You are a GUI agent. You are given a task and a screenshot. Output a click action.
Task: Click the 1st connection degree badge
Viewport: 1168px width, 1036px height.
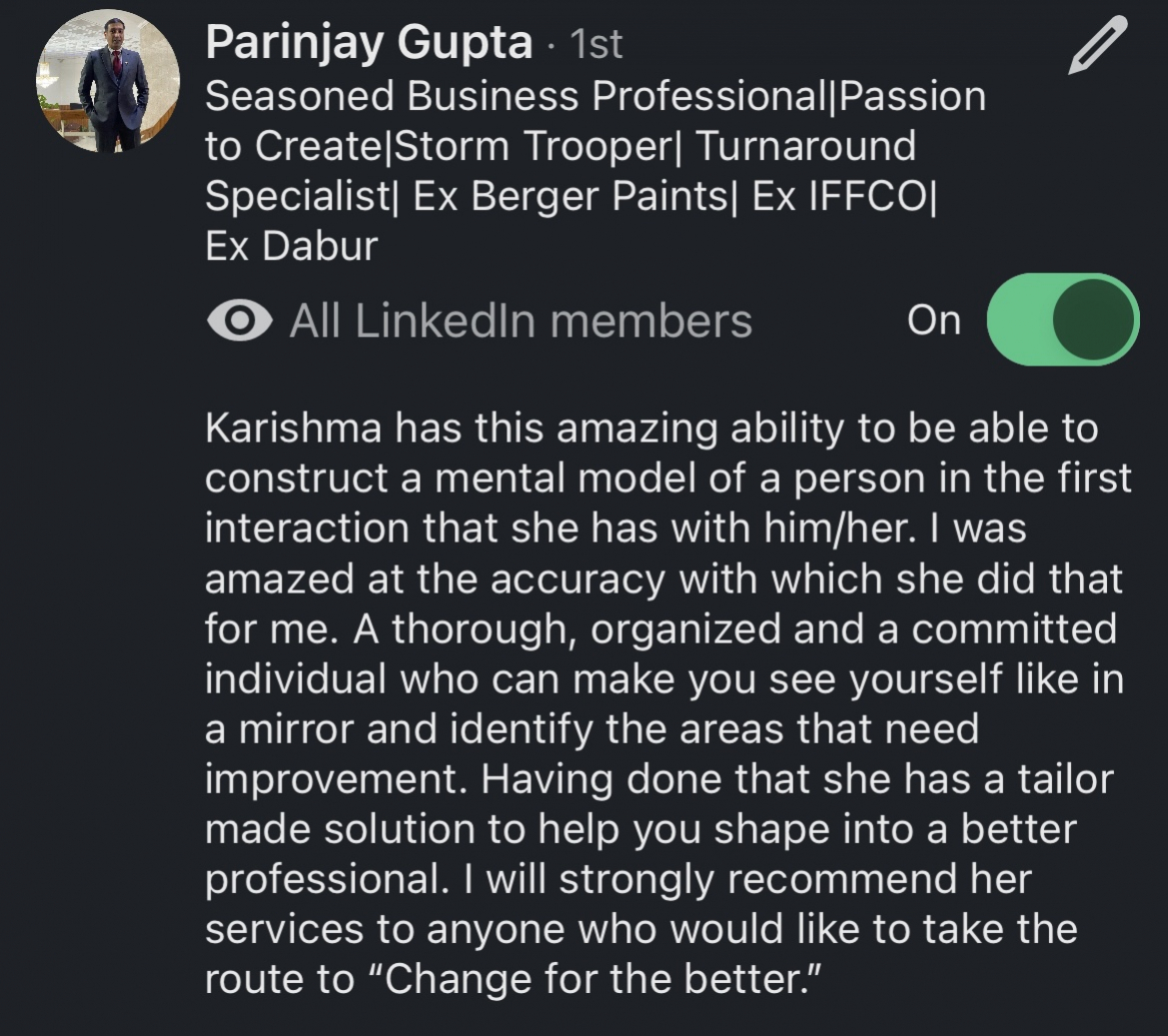(x=595, y=45)
